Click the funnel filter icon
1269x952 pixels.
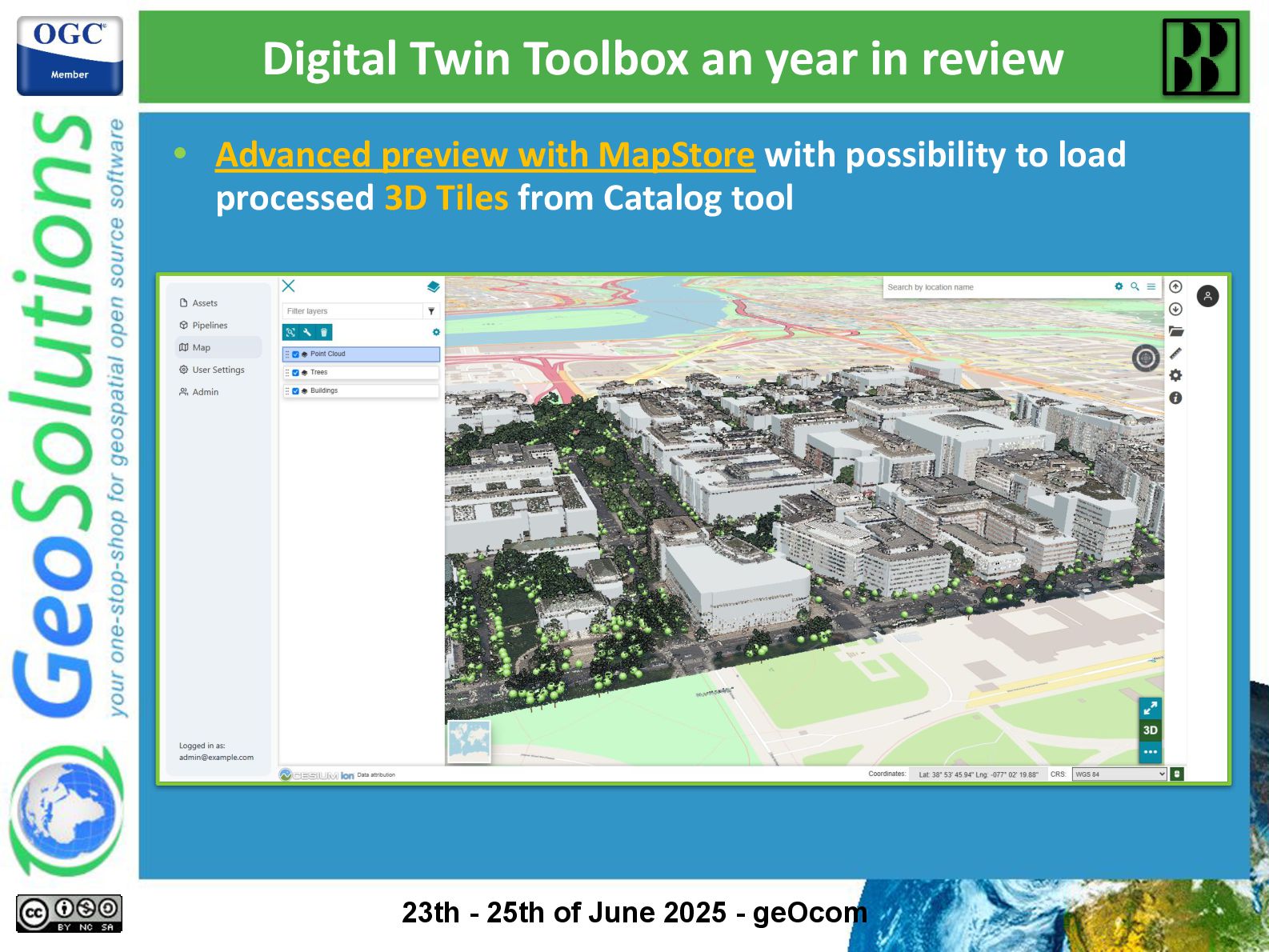click(x=431, y=311)
